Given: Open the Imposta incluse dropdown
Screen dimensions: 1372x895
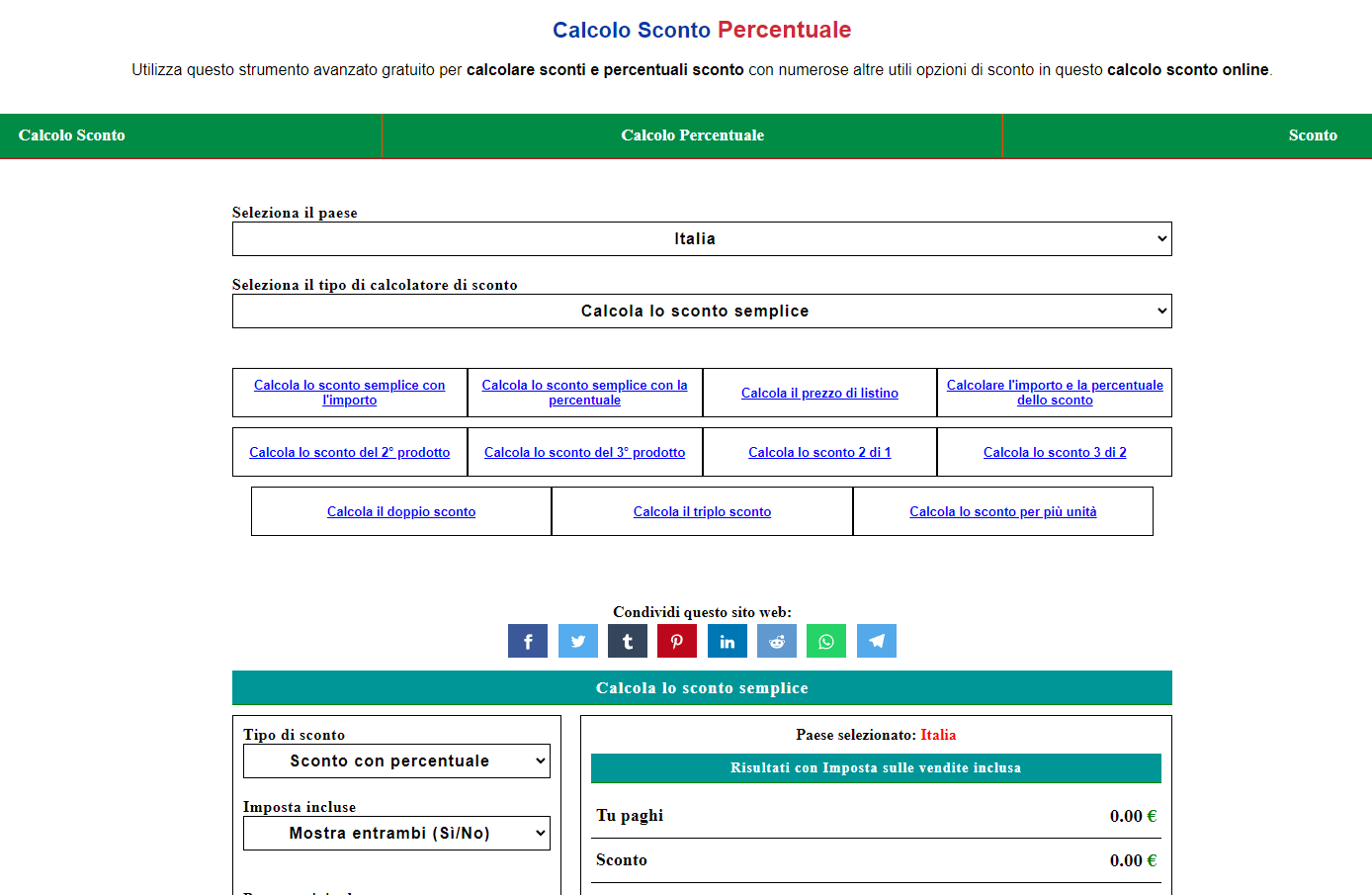Looking at the screenshot, I should 396,833.
